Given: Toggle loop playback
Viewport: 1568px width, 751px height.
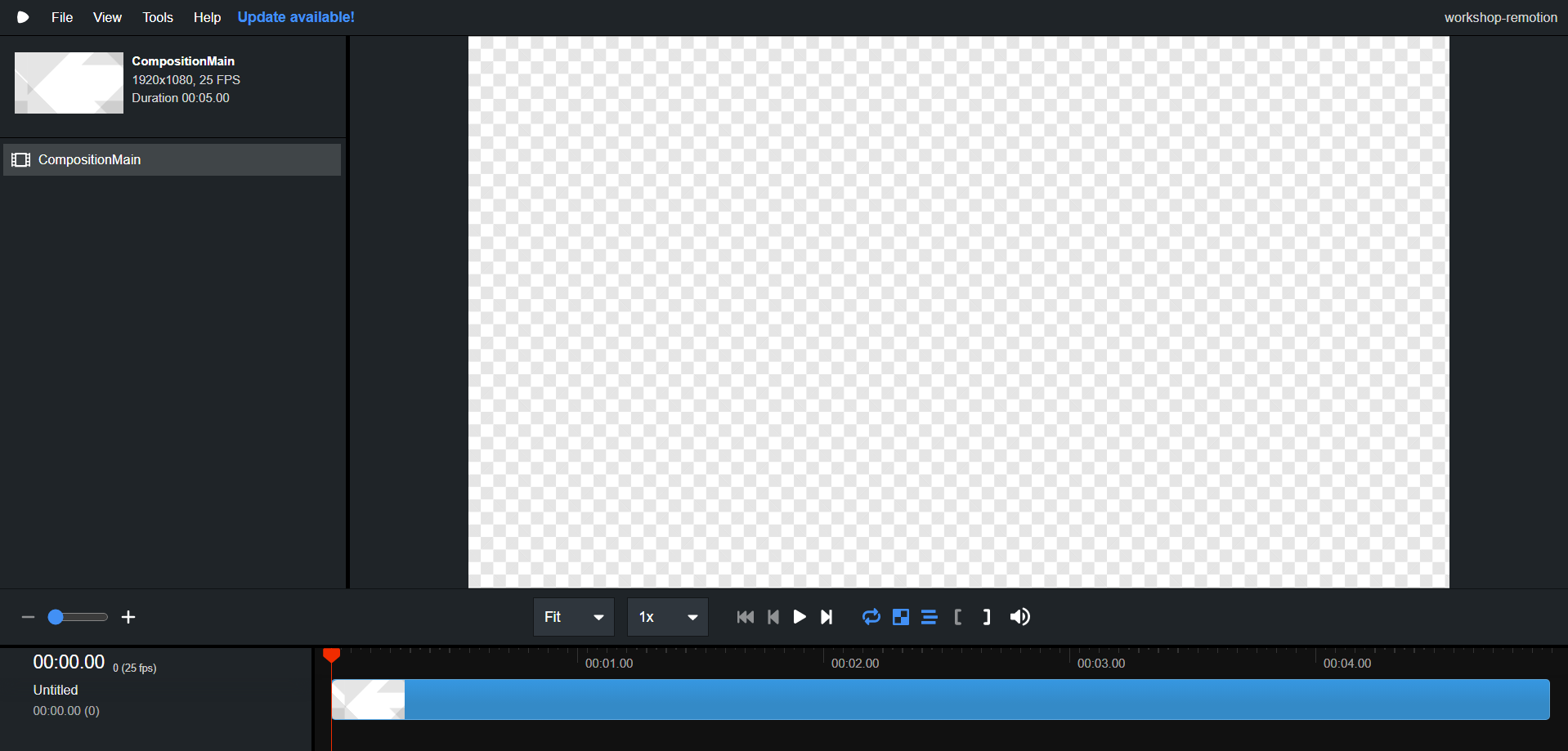Looking at the screenshot, I should [x=871, y=617].
